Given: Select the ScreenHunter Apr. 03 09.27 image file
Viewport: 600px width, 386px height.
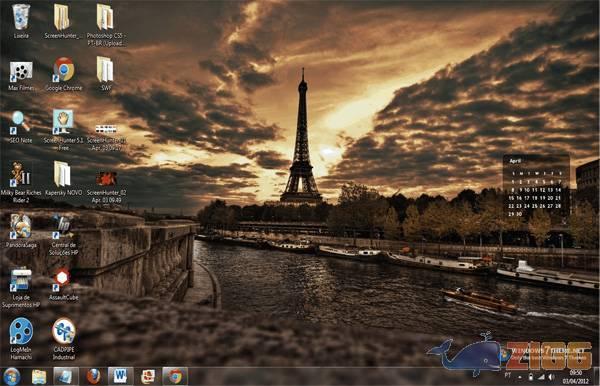Looking at the screenshot, I should (x=106, y=137).
